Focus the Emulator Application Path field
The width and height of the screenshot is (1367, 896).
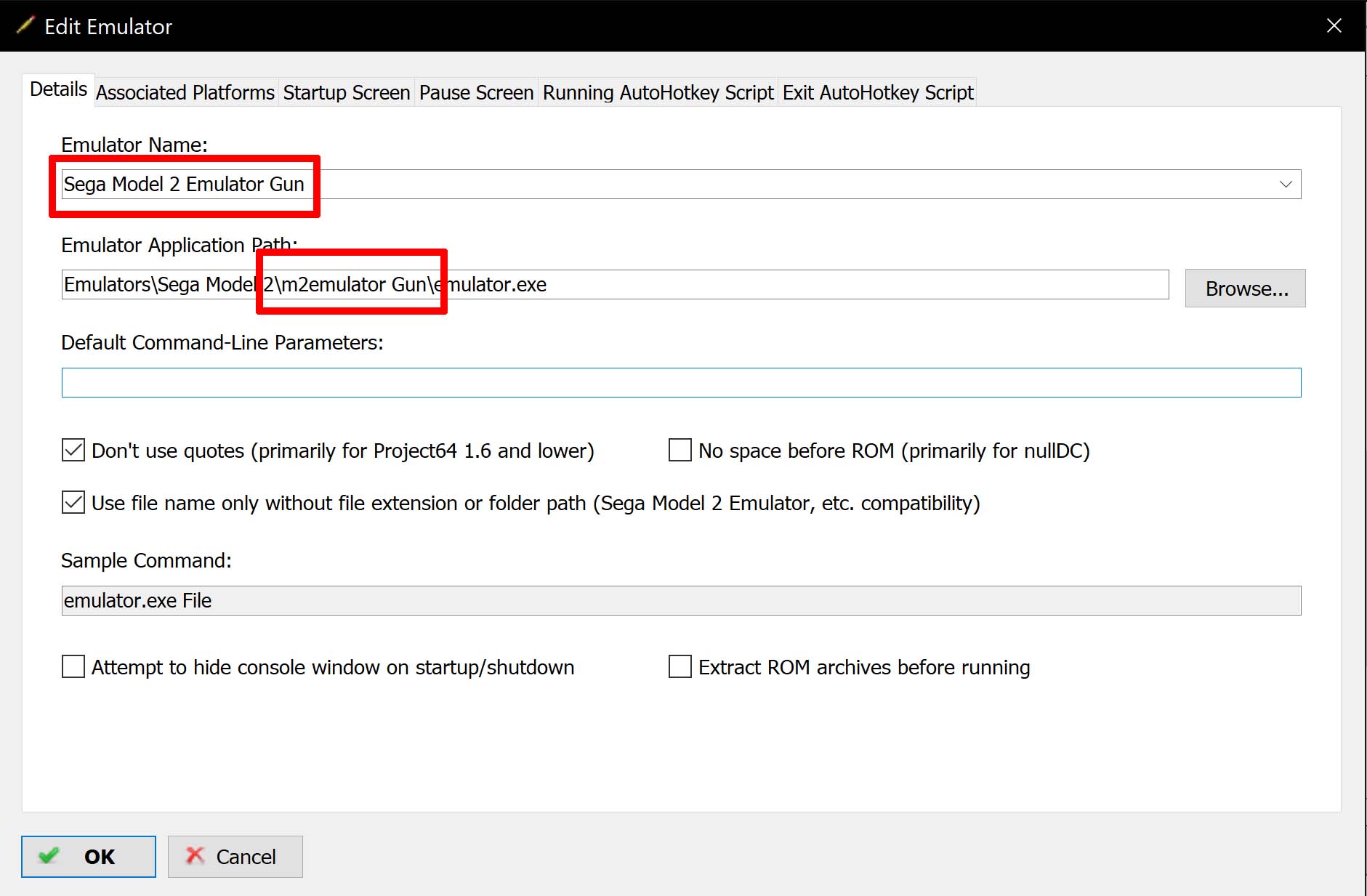click(727, 285)
